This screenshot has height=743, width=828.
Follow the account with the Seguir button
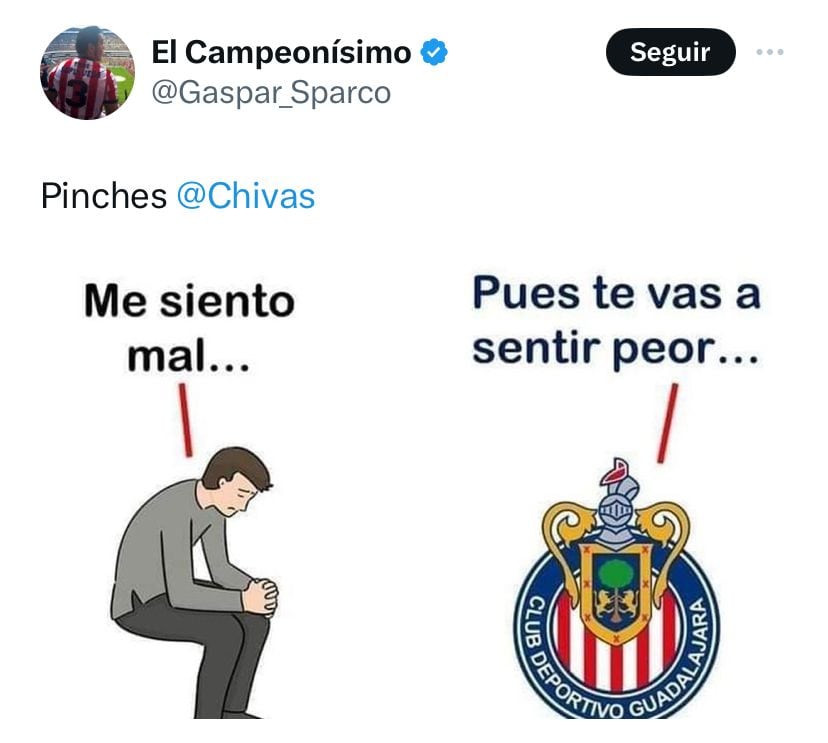coord(671,52)
